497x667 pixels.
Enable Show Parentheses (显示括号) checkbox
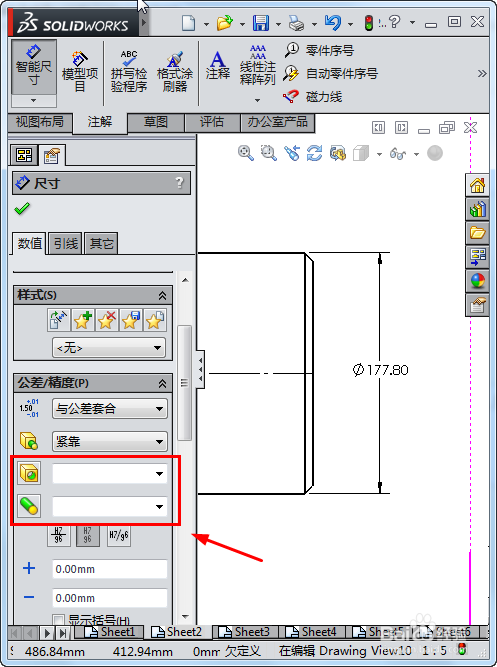pyautogui.click(x=59, y=619)
